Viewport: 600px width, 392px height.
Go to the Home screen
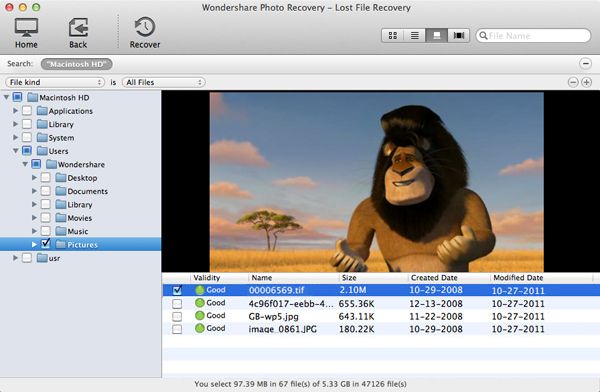26,33
